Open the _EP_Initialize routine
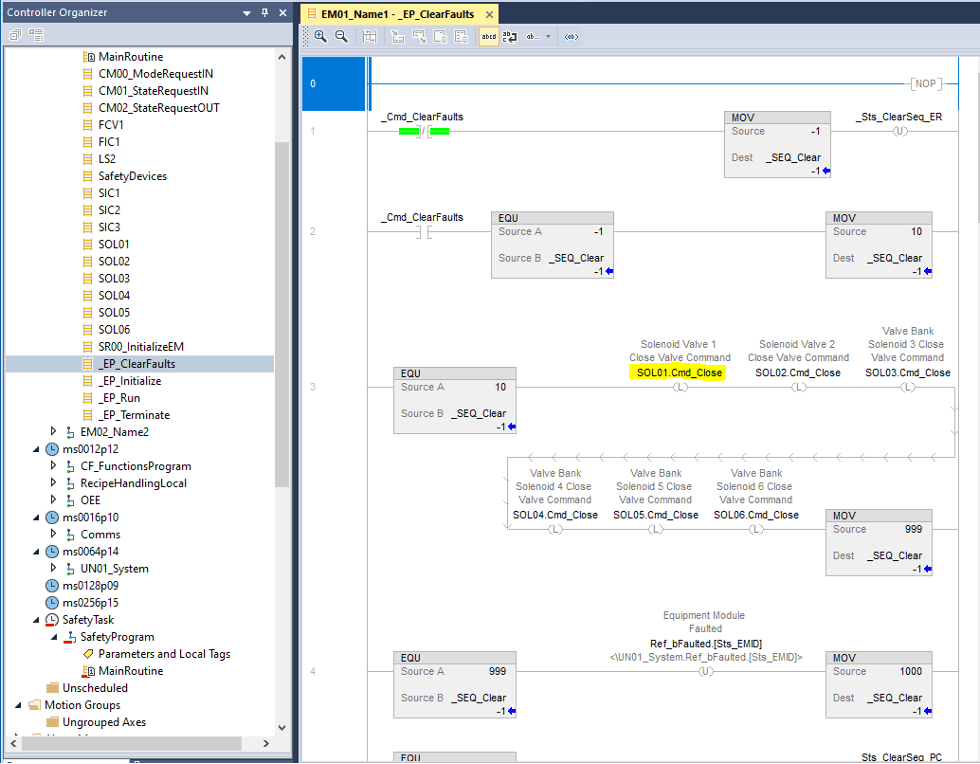980x764 pixels. 129,381
